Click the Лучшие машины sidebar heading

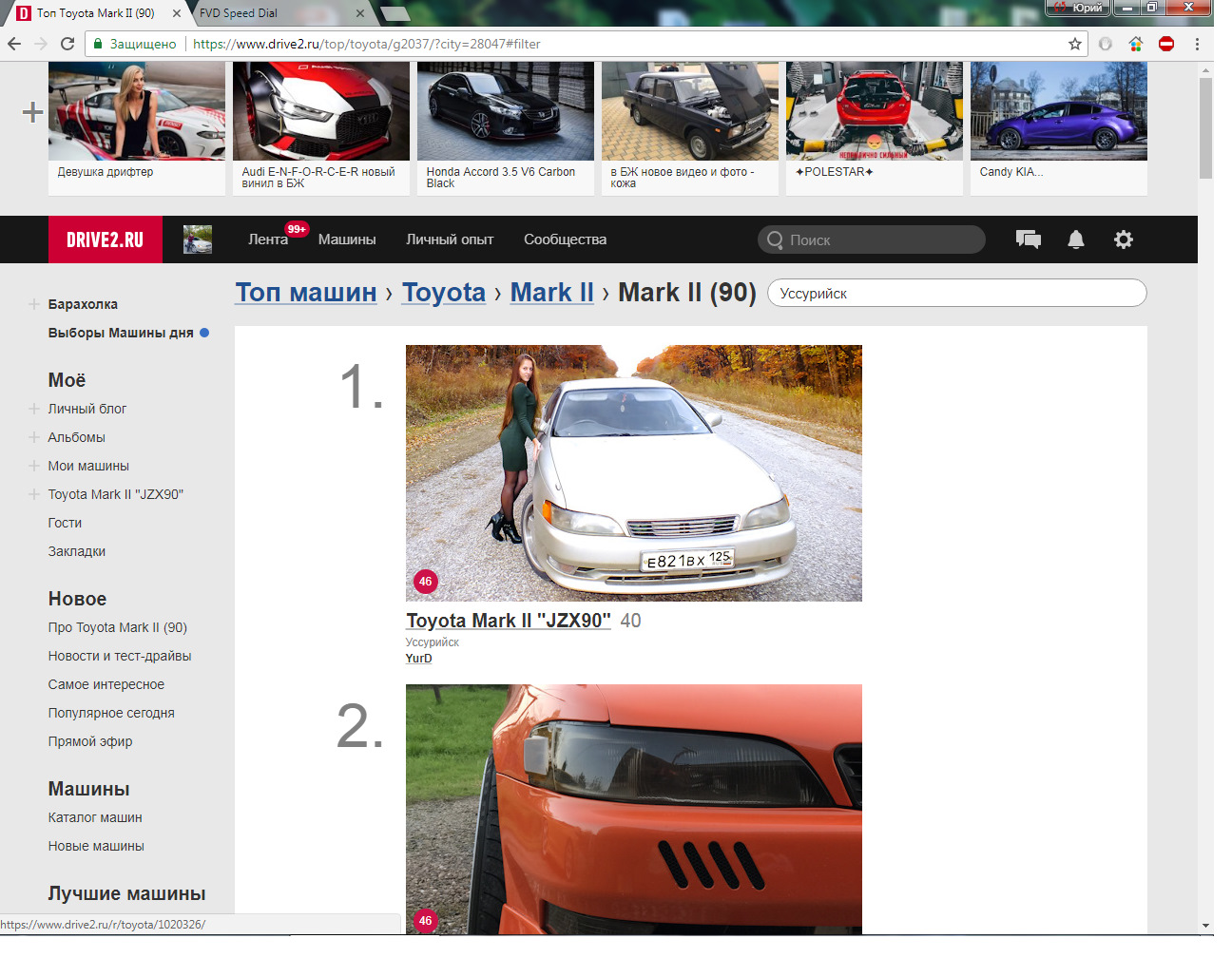coord(126,893)
